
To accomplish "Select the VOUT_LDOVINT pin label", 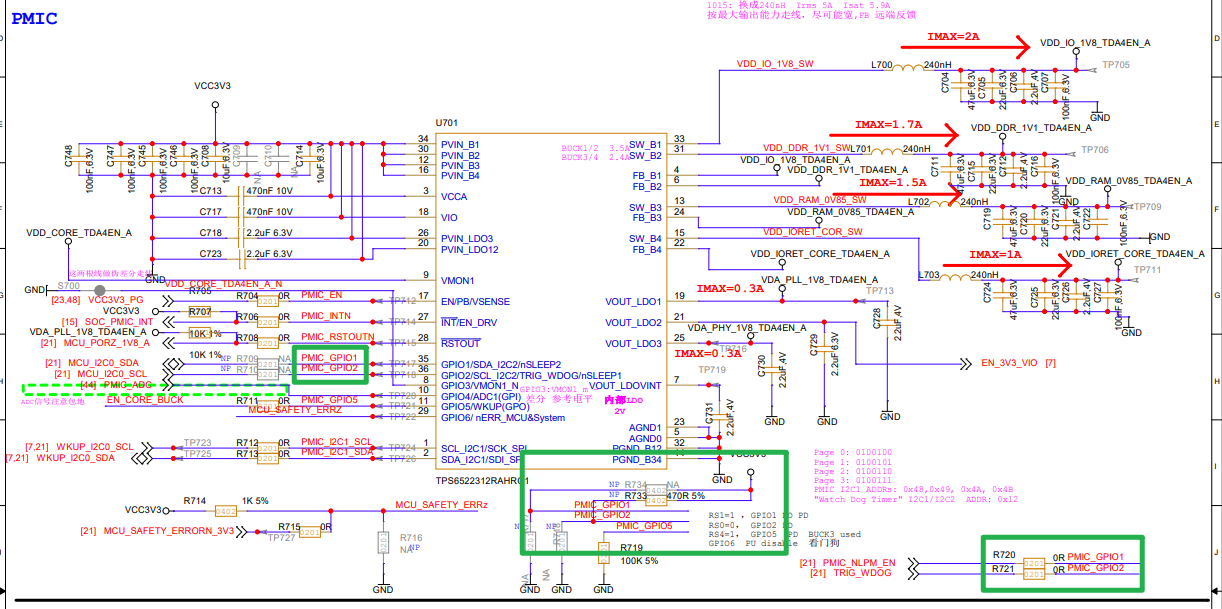I will coord(624,385).
